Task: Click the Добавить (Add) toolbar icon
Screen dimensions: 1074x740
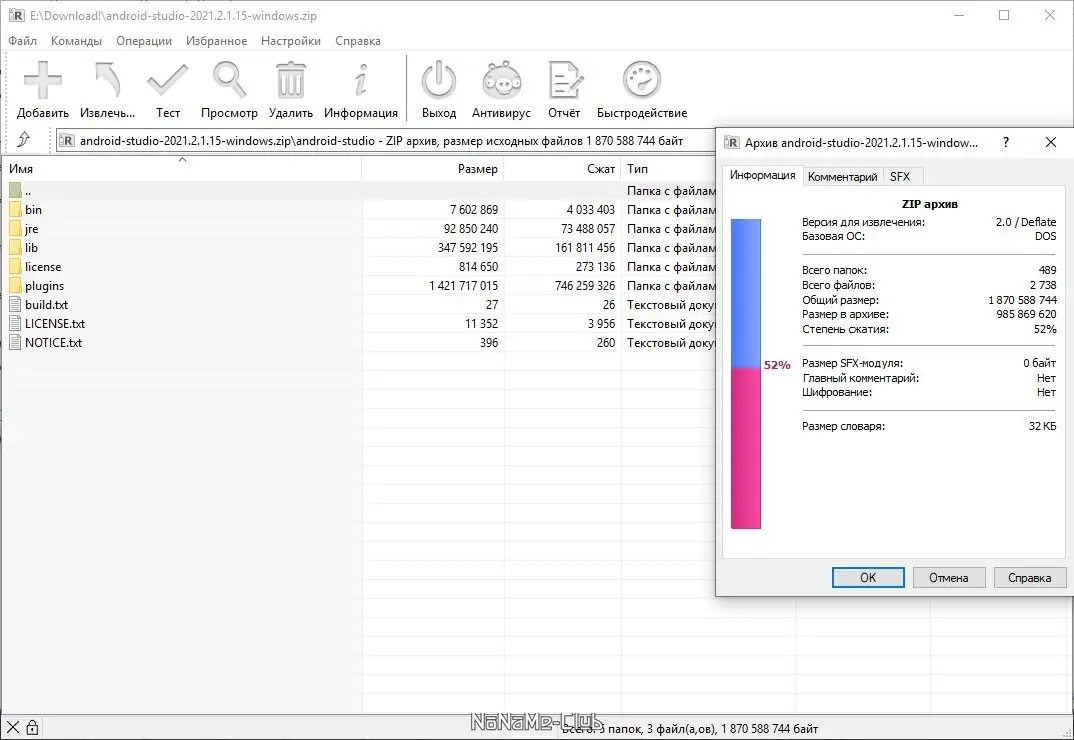Action: [x=42, y=80]
